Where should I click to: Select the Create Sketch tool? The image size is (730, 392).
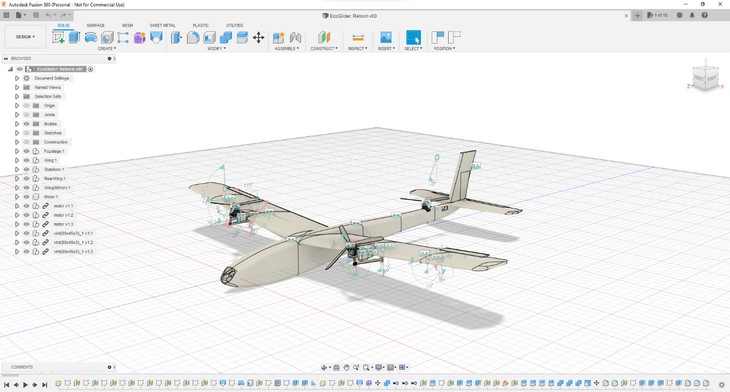click(58, 37)
